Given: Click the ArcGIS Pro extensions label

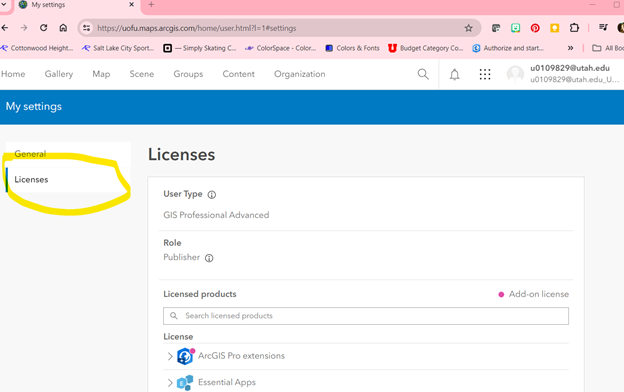Looking at the screenshot, I should click(242, 356).
